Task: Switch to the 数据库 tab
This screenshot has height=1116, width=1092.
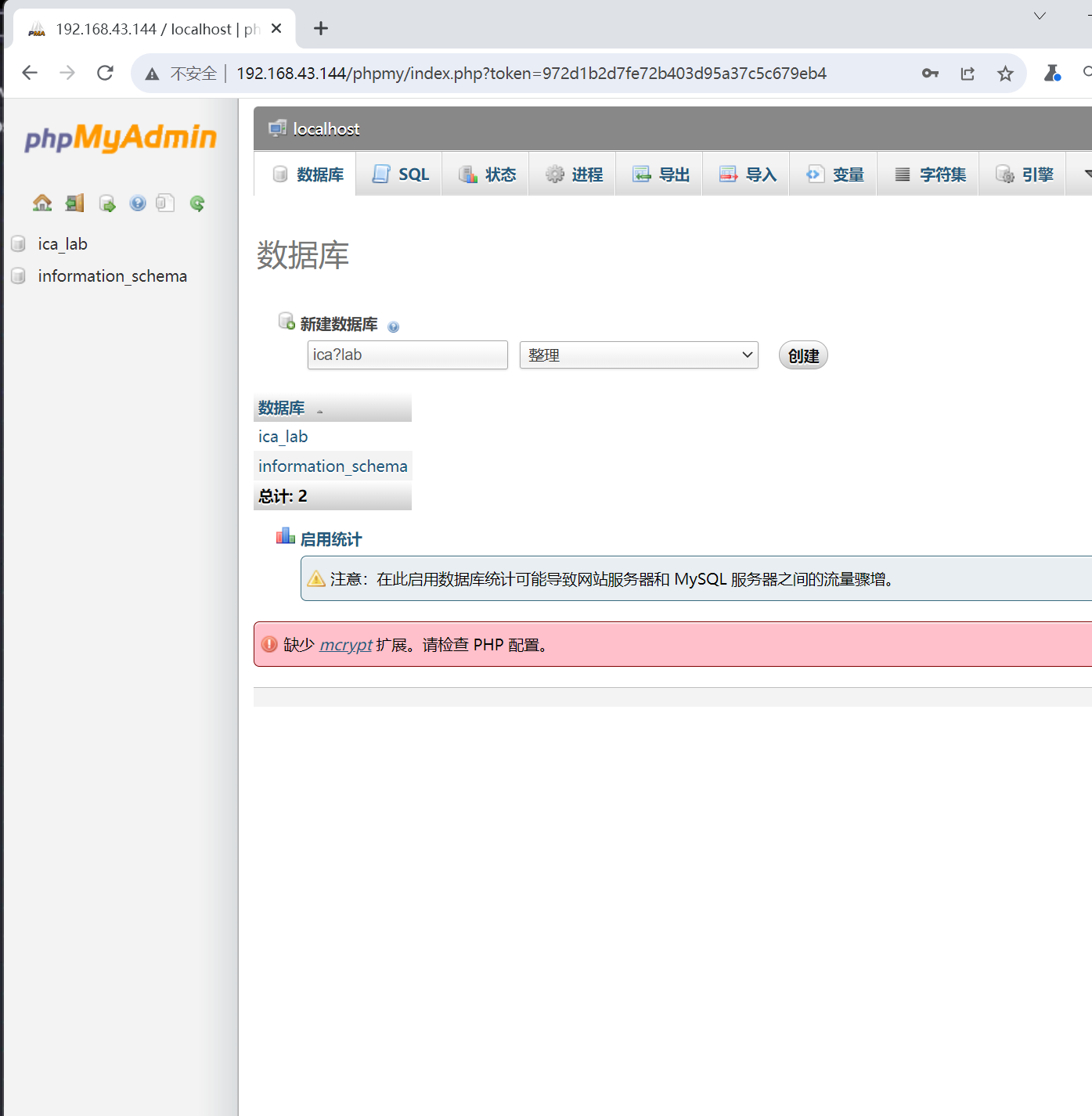Action: pyautogui.click(x=306, y=175)
